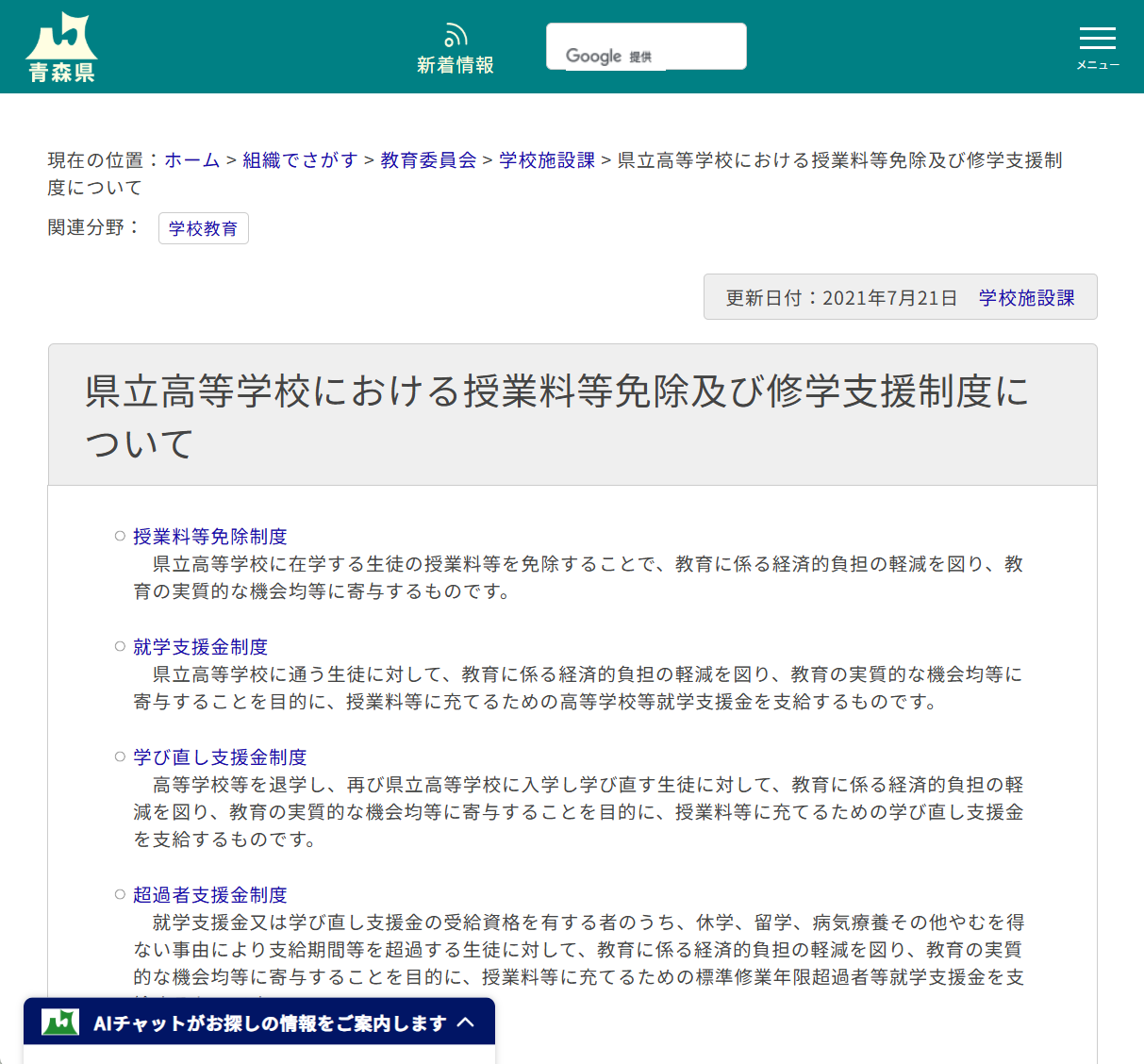Viewport: 1144px width, 1064px height.
Task: Open the 超過者支援金制度 link
Action: [x=211, y=893]
